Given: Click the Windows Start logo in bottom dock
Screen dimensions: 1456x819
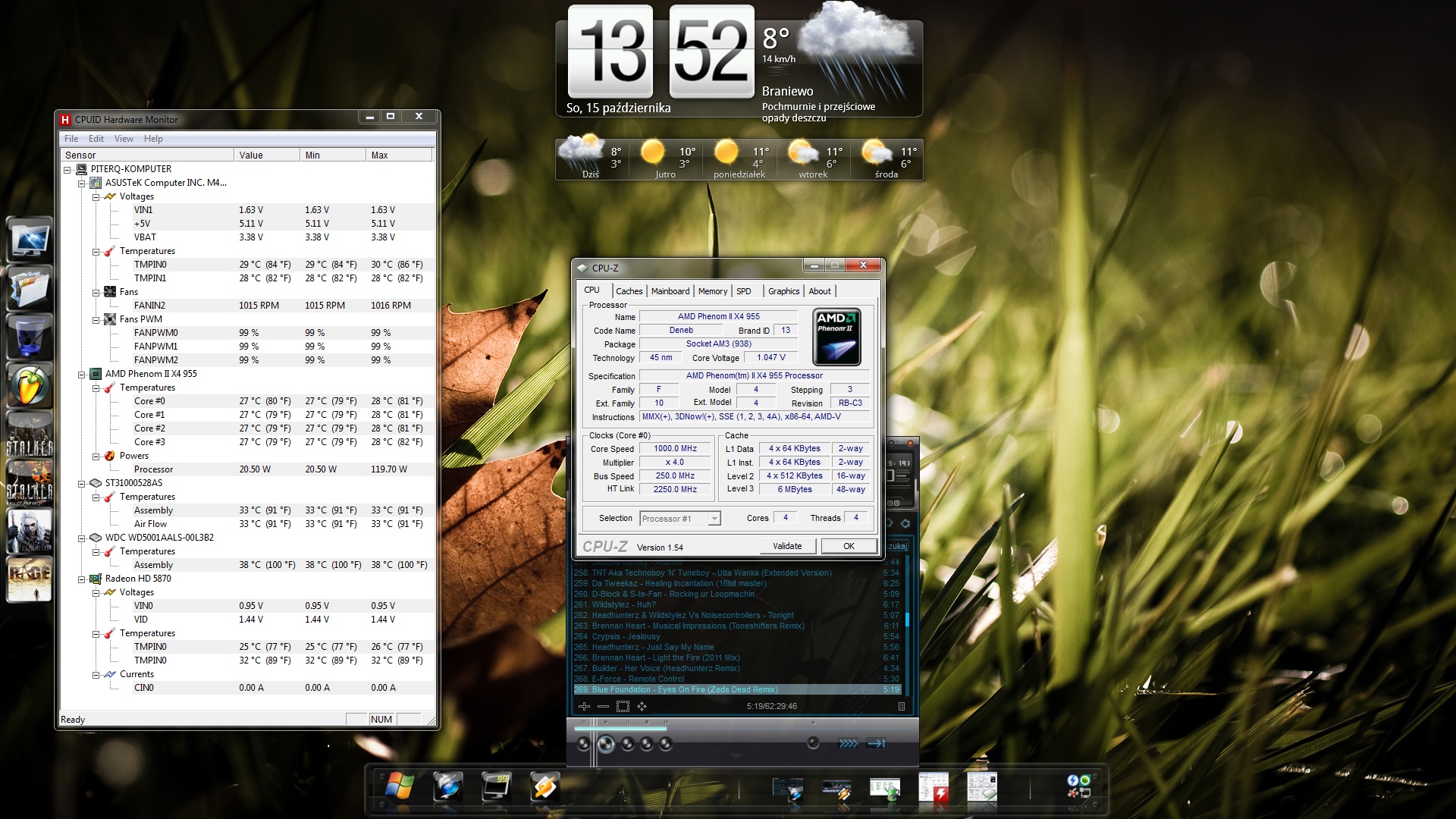Looking at the screenshot, I should (x=399, y=786).
